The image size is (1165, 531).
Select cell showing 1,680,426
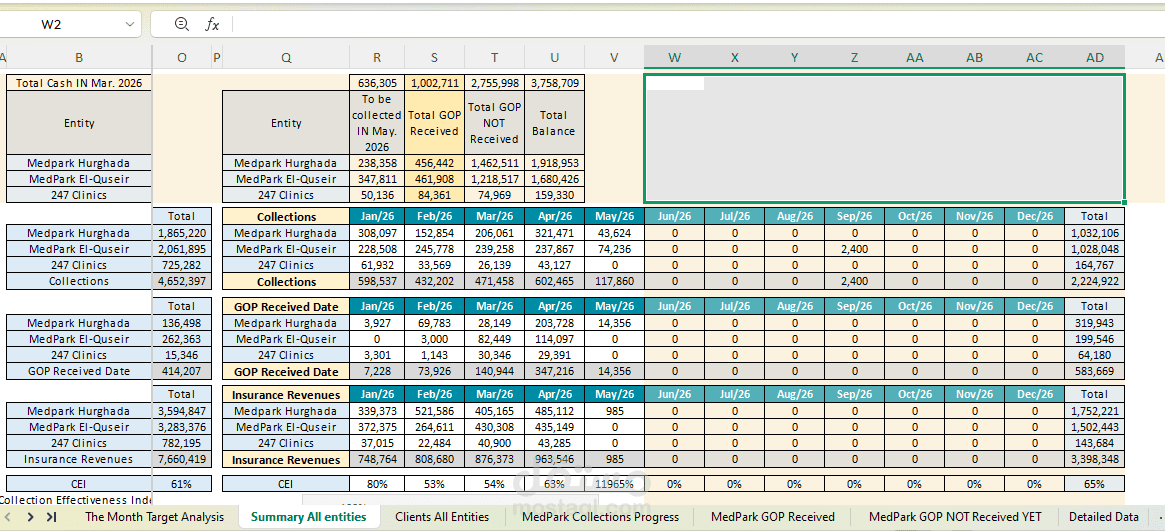(x=554, y=179)
